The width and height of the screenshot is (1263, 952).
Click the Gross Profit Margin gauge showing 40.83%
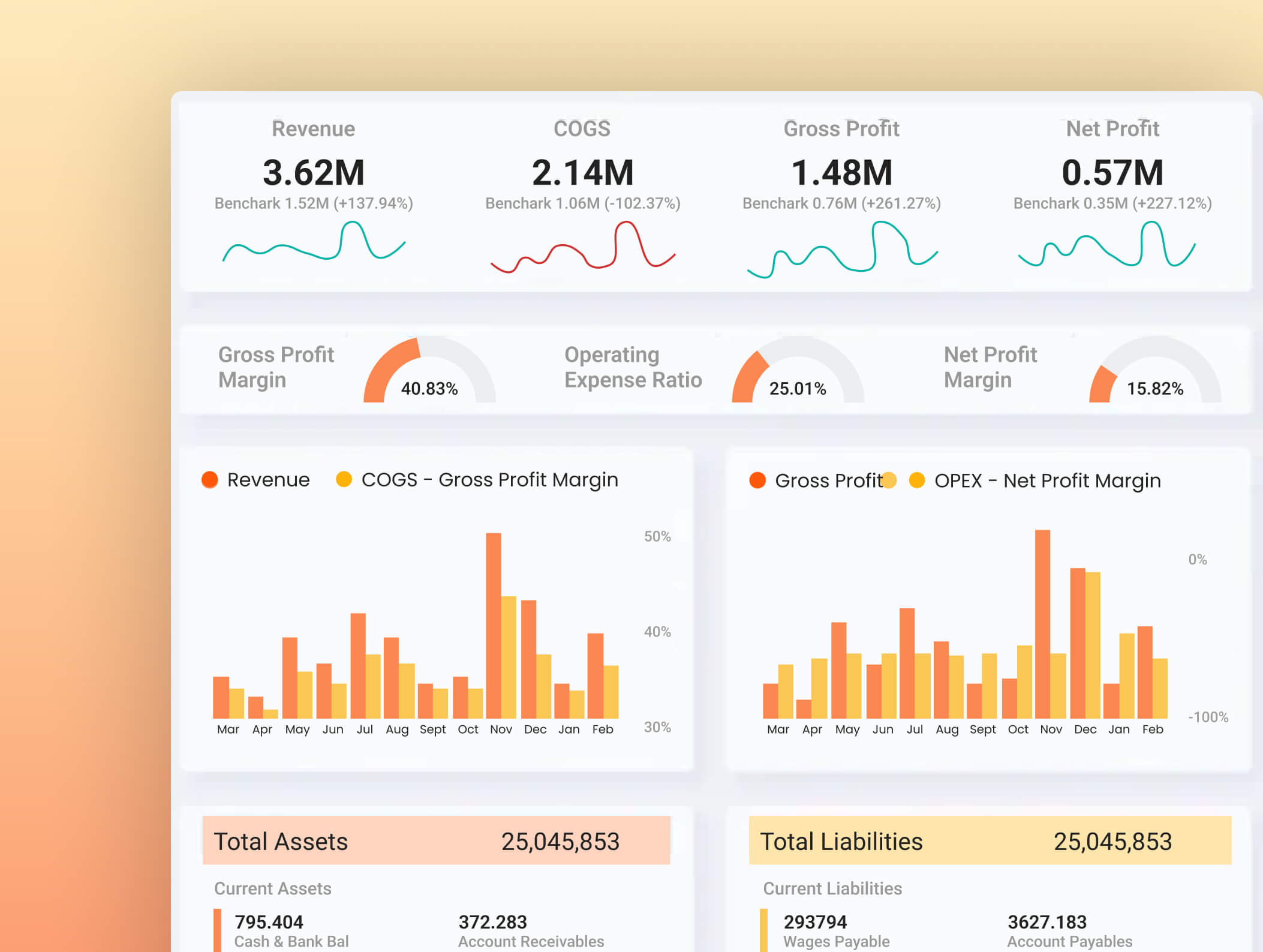[429, 370]
